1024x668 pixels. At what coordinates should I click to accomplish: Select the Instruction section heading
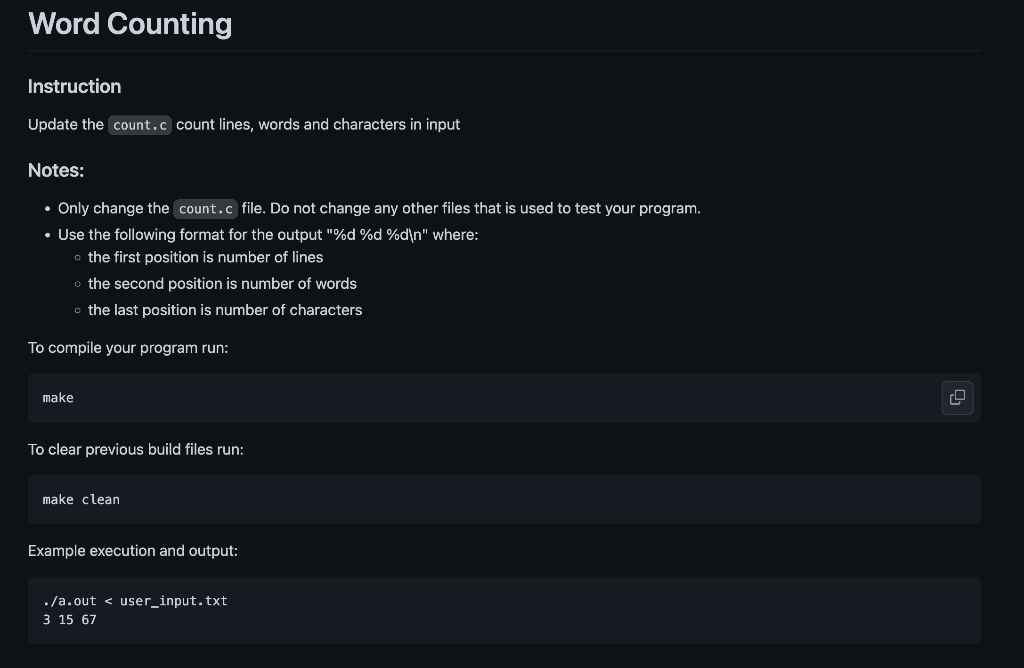(x=74, y=86)
